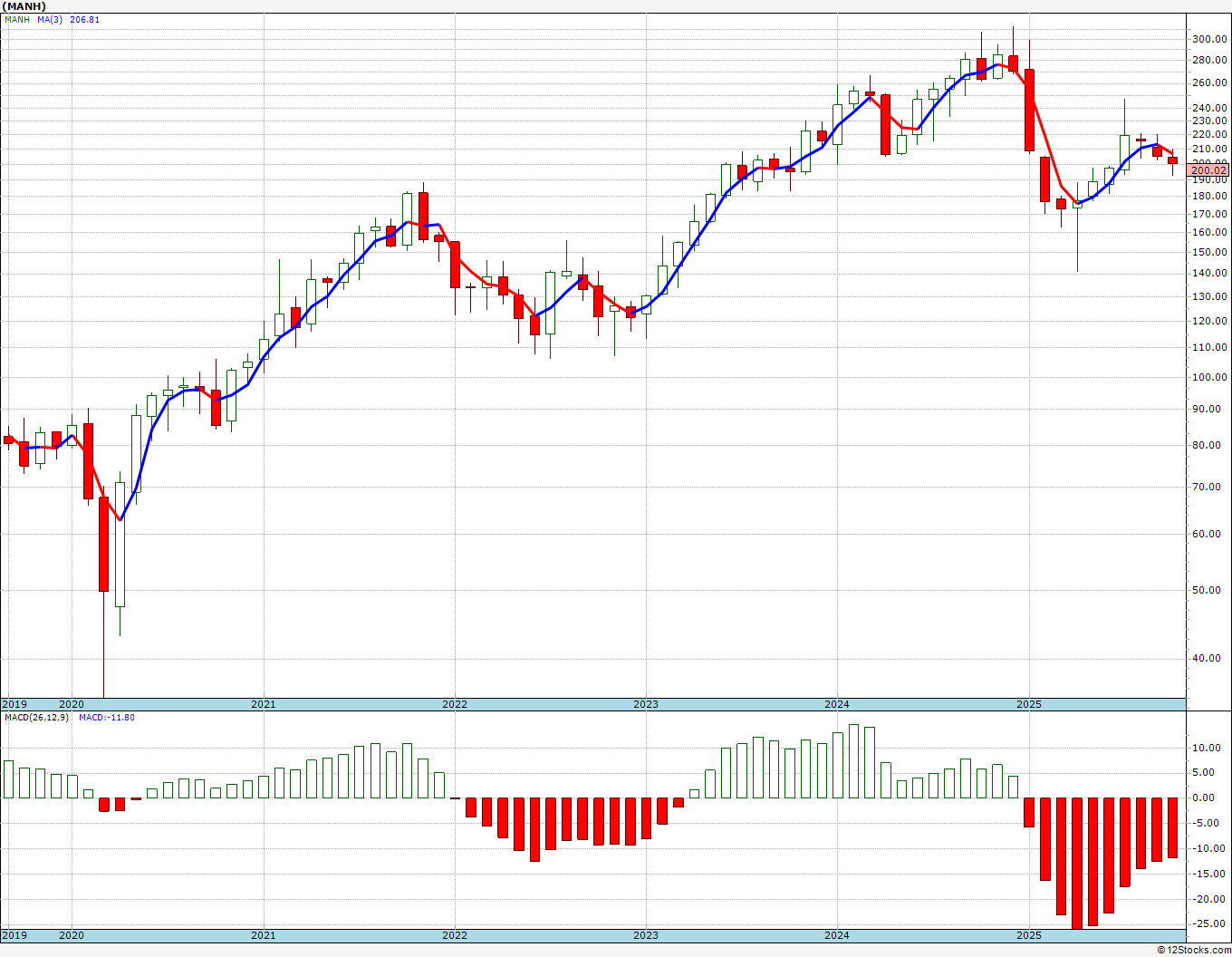Click 2025 on the MACD panel timeline
This screenshot has width=1232, height=957.
pos(1028,935)
